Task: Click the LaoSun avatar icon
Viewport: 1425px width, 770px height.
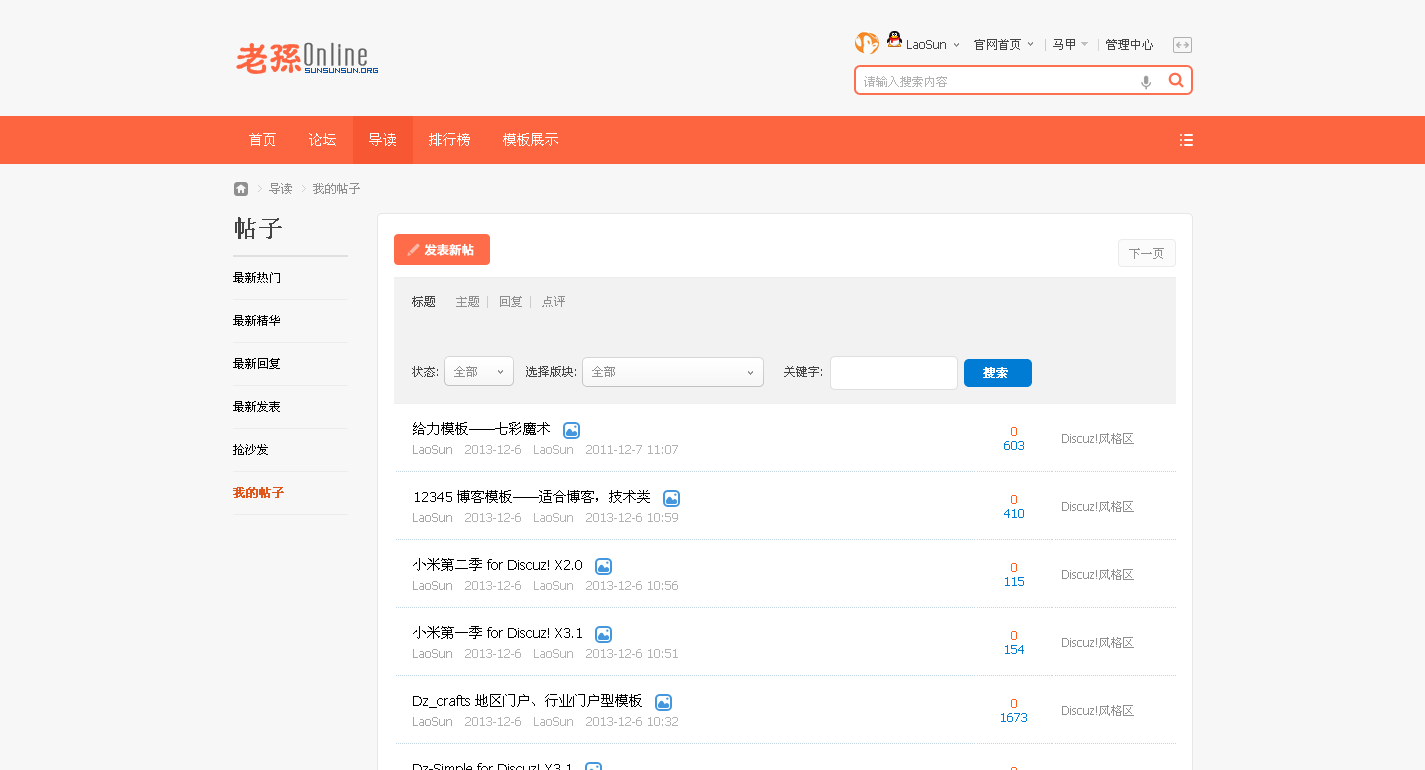Action: (x=866, y=43)
